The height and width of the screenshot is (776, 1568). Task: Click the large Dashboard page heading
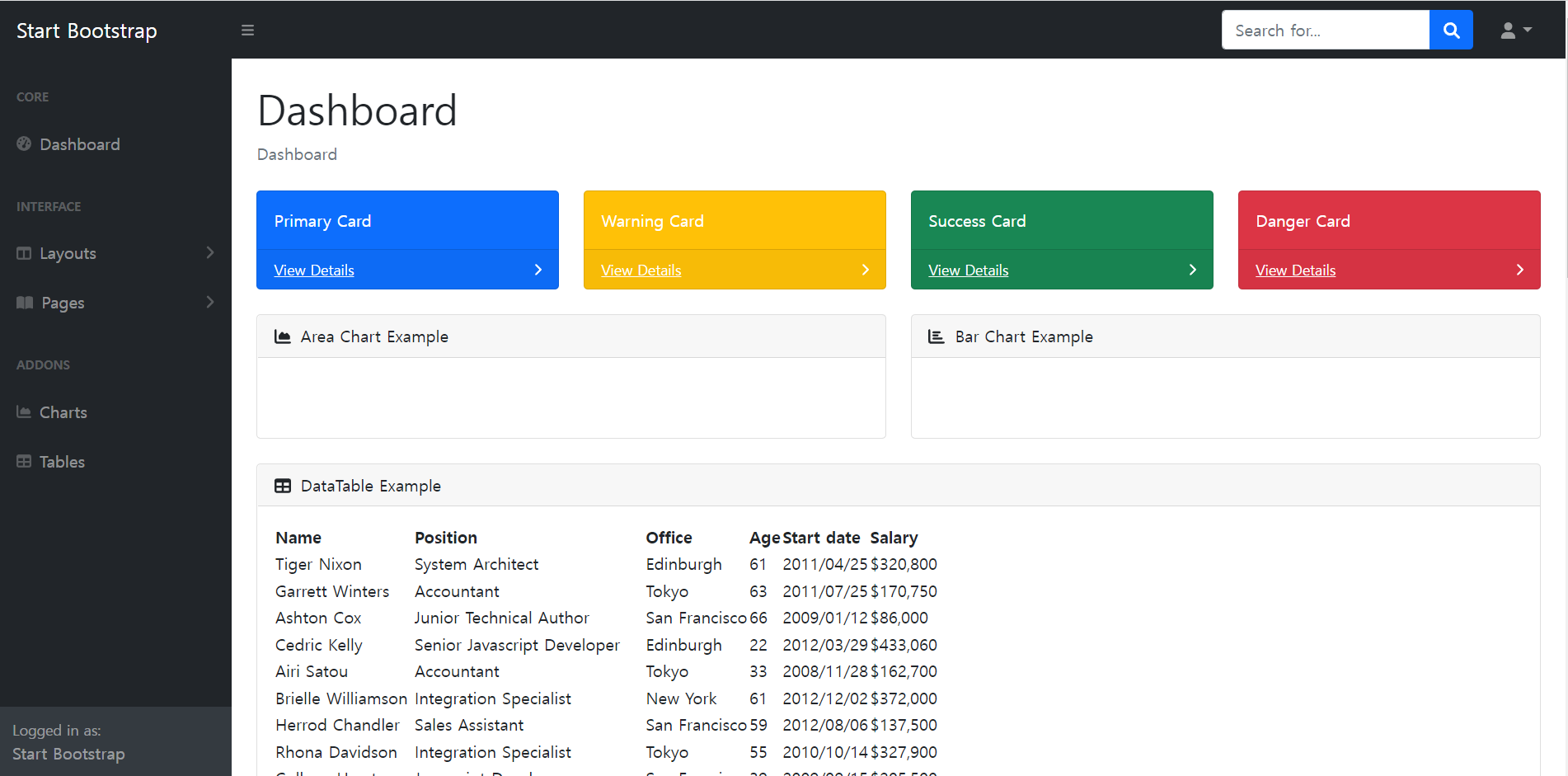point(357,111)
